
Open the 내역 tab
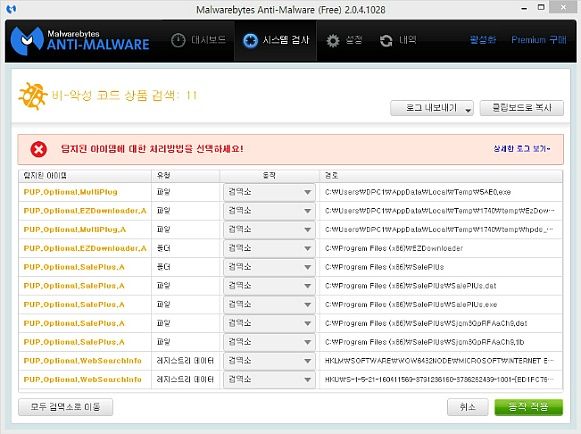pos(398,40)
